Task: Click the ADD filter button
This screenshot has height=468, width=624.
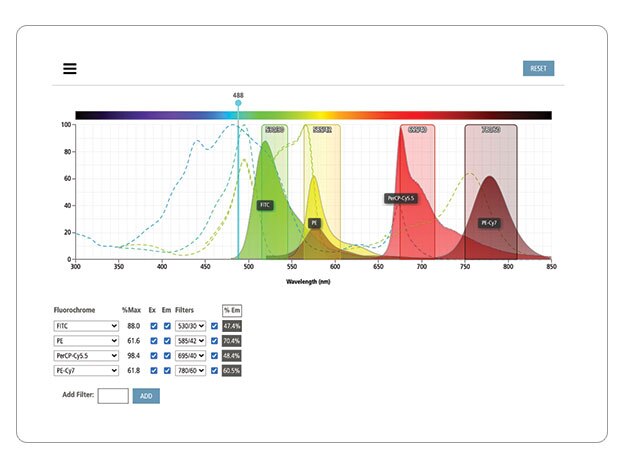Action: coord(146,396)
